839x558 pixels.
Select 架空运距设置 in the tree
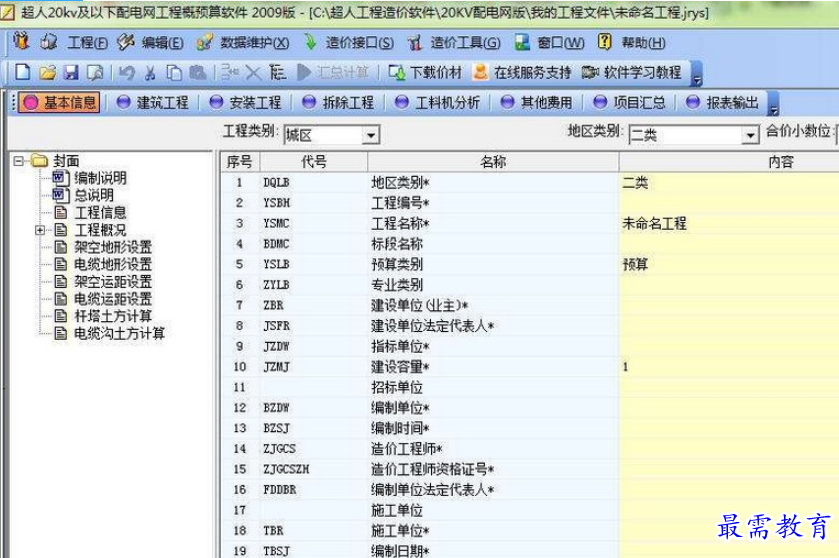(113, 281)
